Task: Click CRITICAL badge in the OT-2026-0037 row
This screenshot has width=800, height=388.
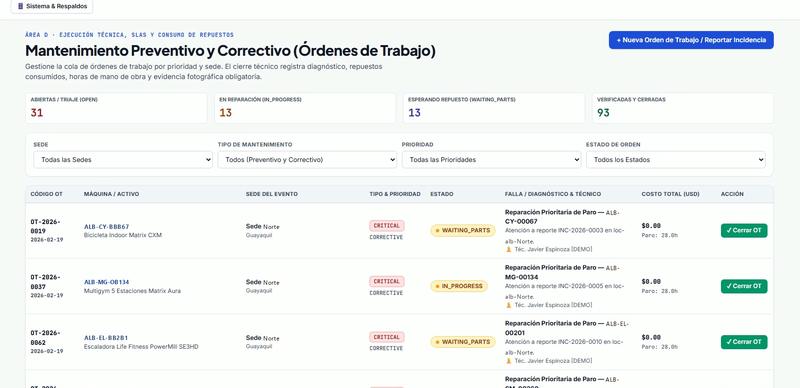Action: pyautogui.click(x=387, y=281)
